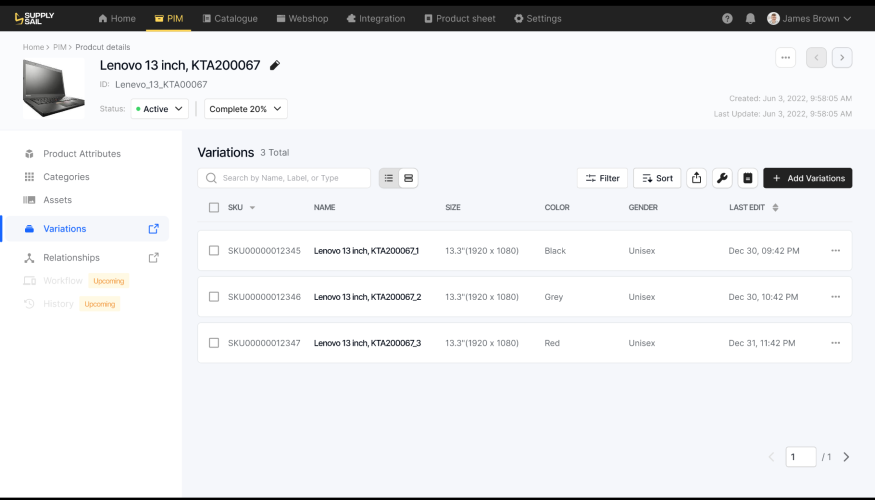Click the Lenovo laptop product thumbnail
Image resolution: width=875 pixels, height=500 pixels.
tap(54, 89)
